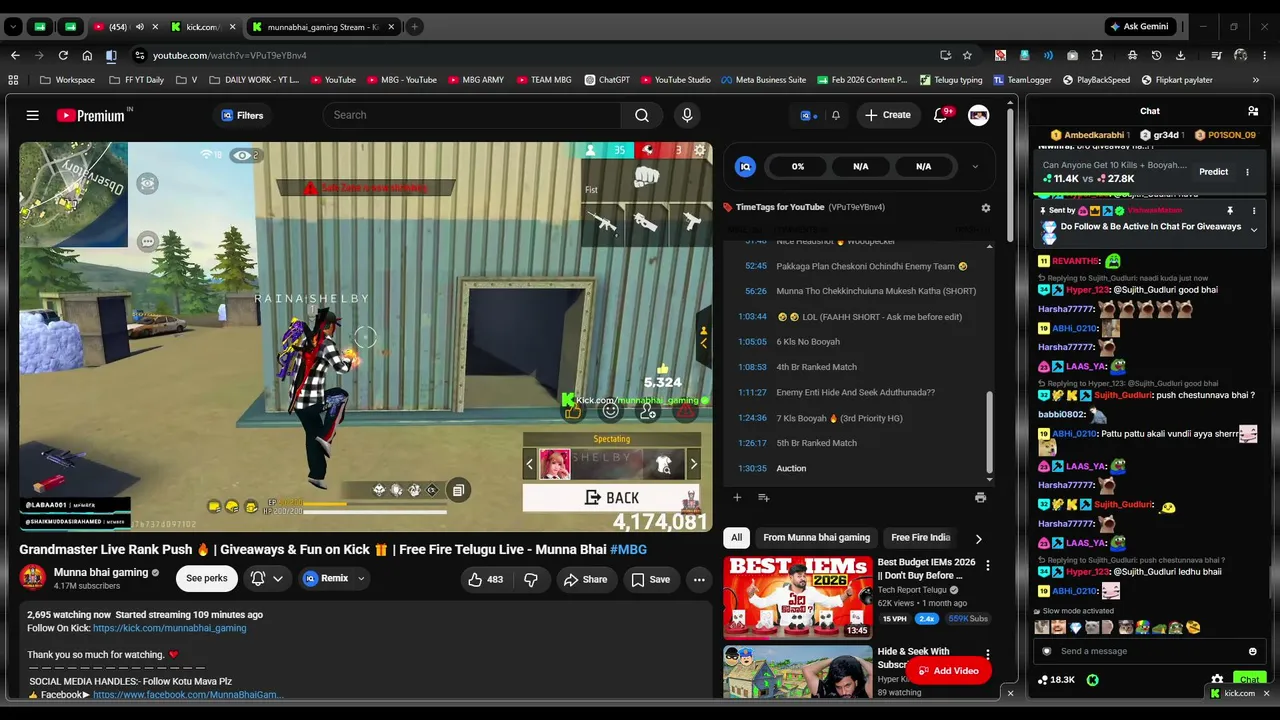Click the red Add Video button
1280x720 pixels.
click(948, 670)
